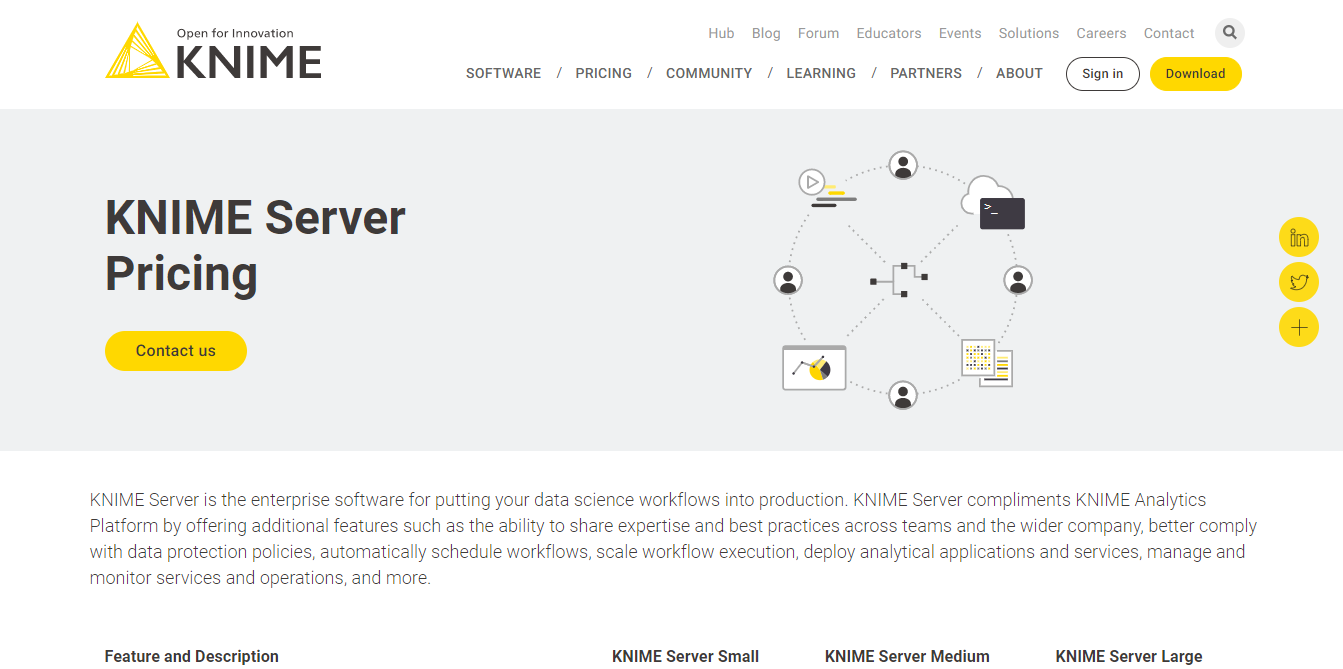The height and width of the screenshot is (669, 1343).
Task: Click the KNIME Server intro paragraph
Action: (x=673, y=538)
